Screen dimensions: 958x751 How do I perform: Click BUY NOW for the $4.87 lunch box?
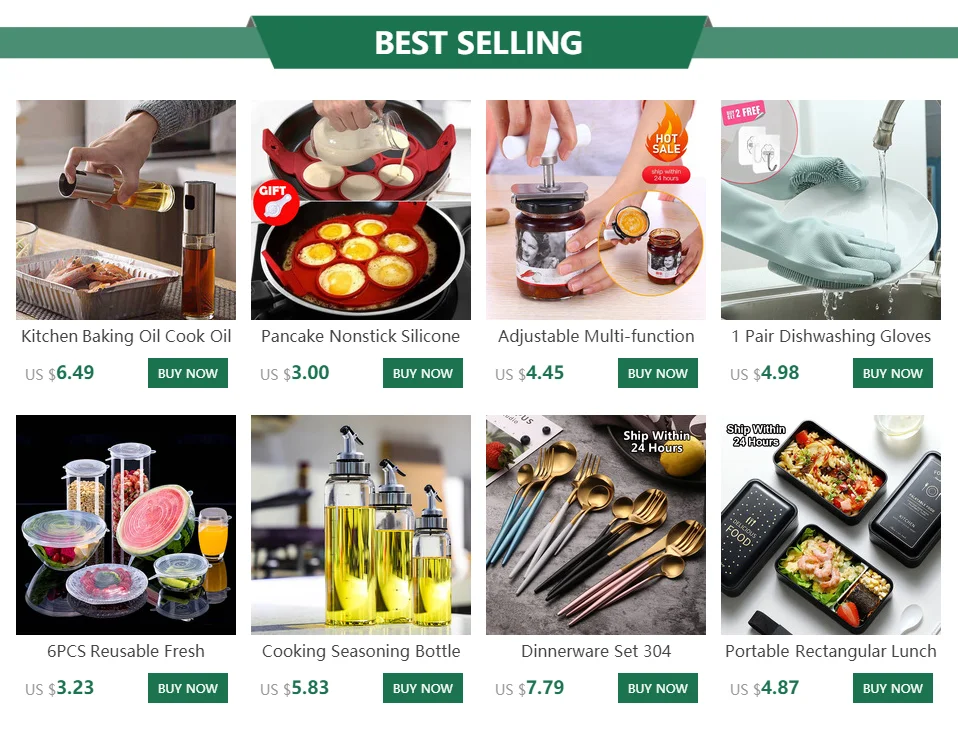(x=893, y=688)
